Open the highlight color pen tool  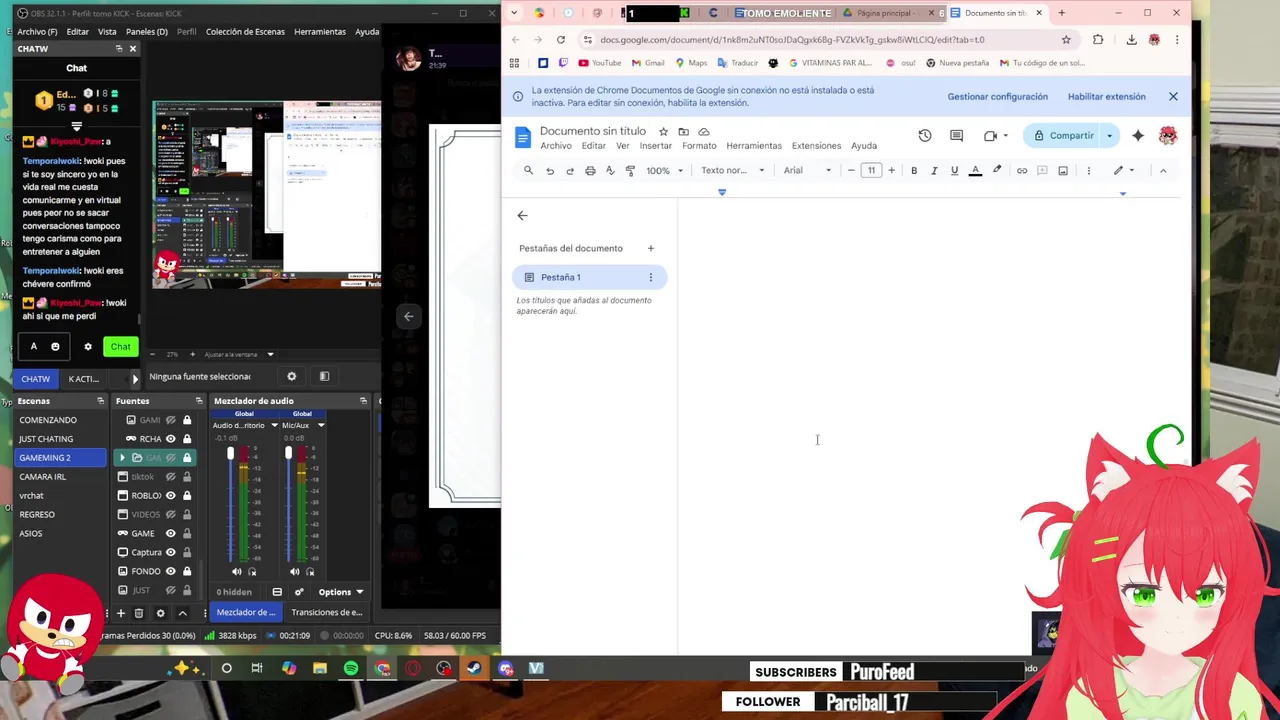coord(997,171)
